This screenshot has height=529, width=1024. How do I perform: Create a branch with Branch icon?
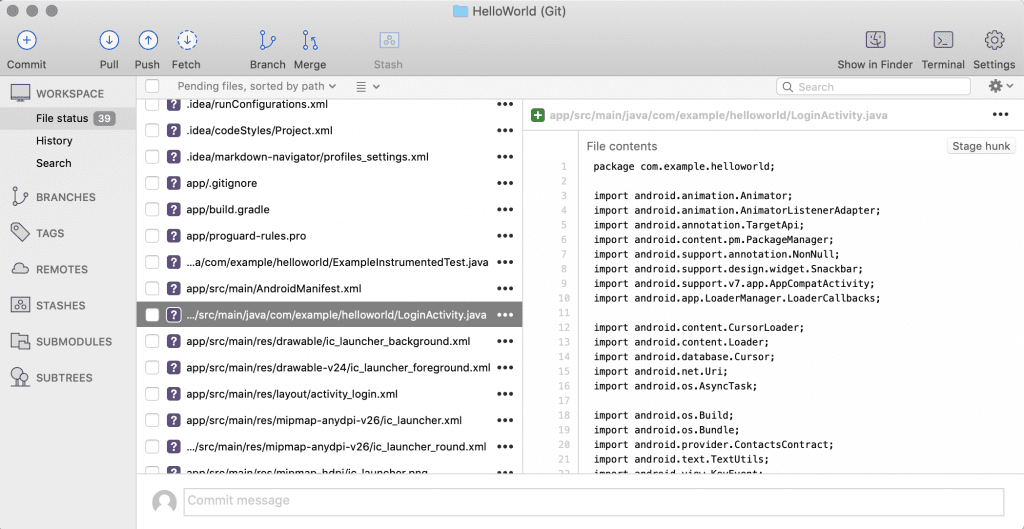coord(267,40)
